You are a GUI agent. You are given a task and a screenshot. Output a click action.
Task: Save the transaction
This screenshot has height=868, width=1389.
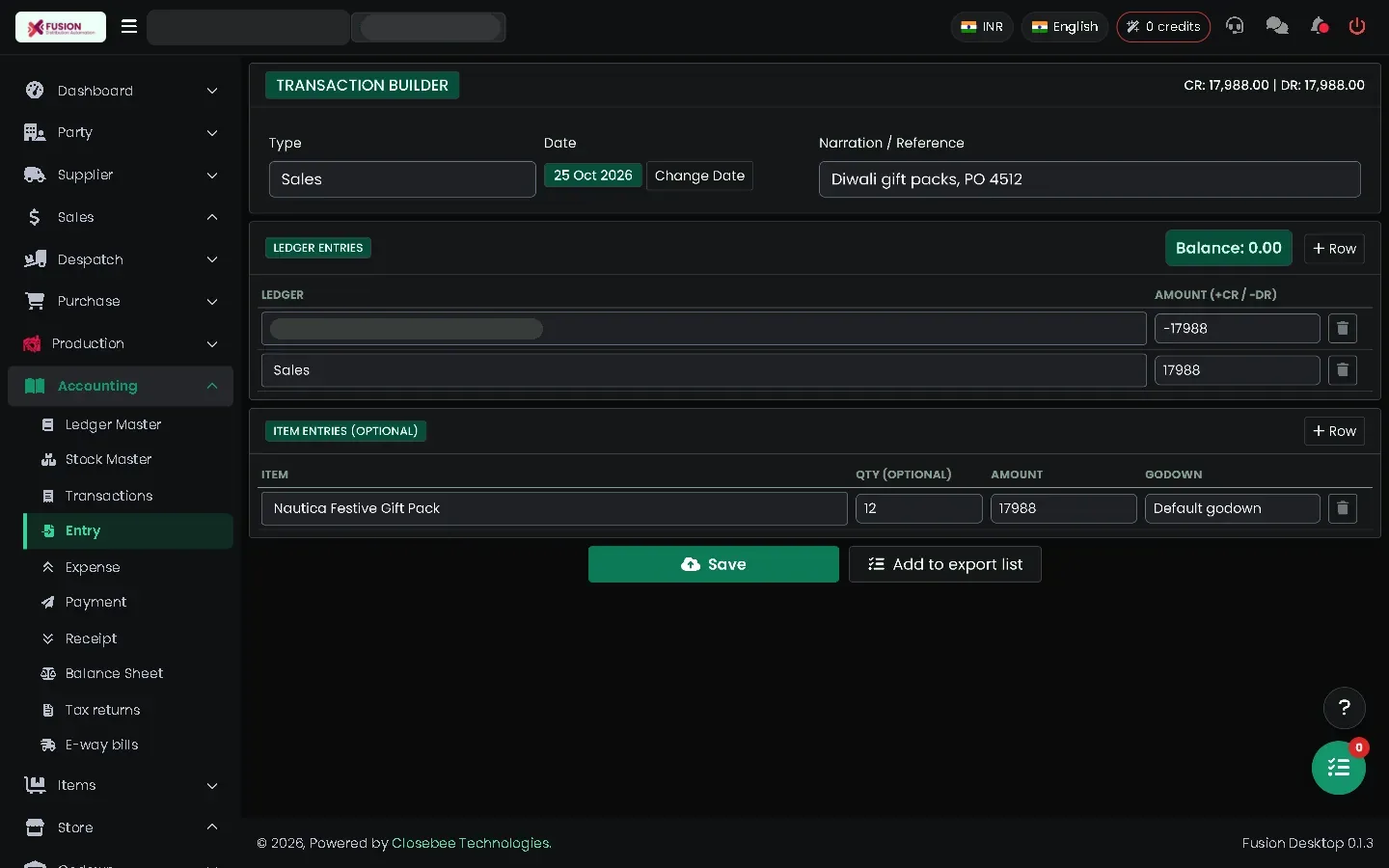coord(714,564)
